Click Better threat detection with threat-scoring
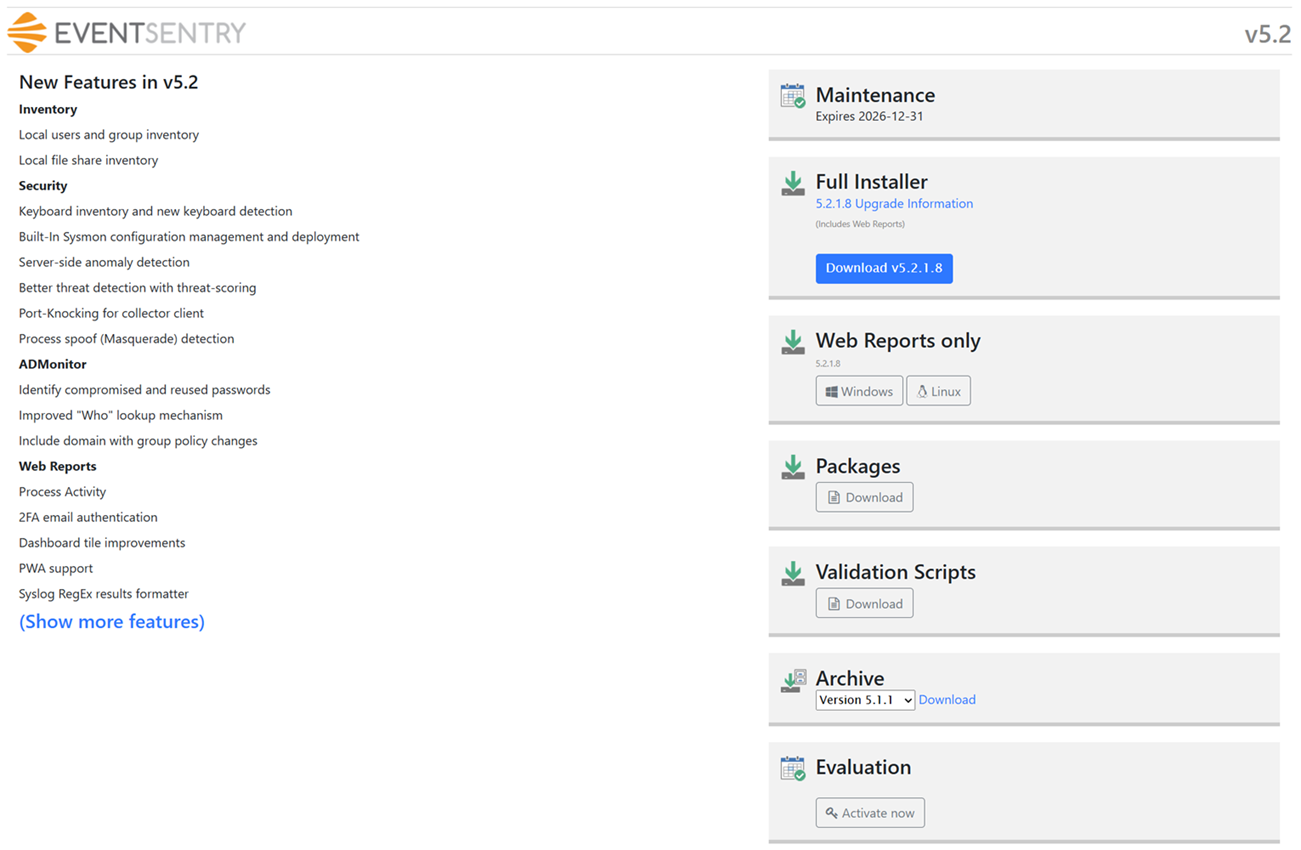 point(138,288)
